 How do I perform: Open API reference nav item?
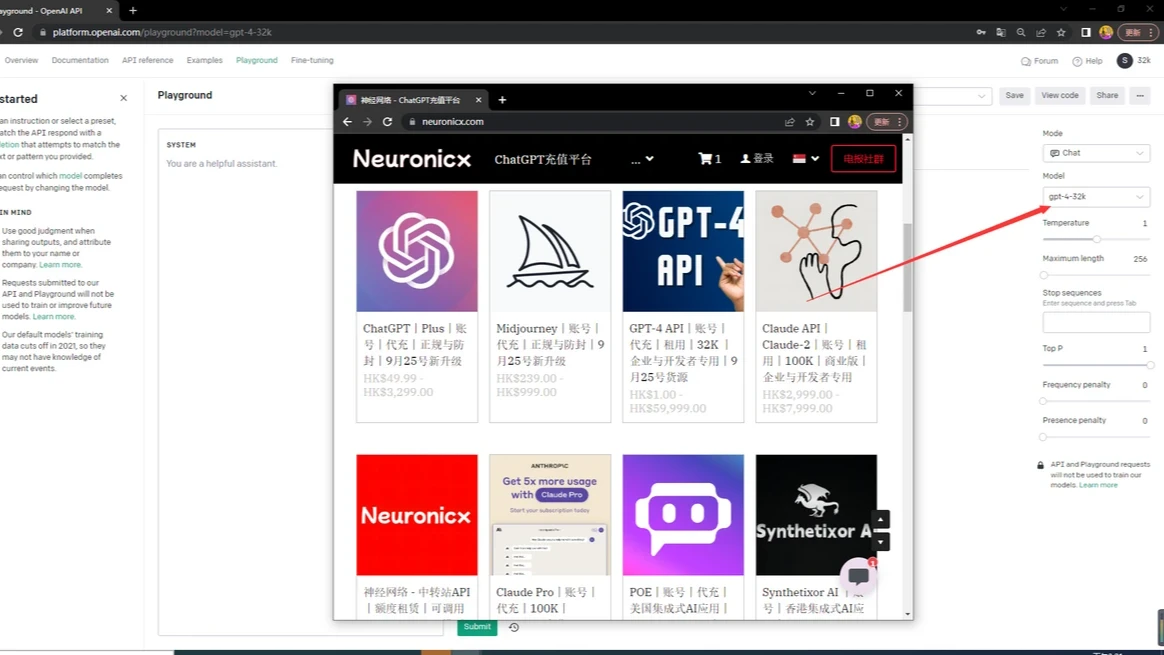click(x=148, y=60)
